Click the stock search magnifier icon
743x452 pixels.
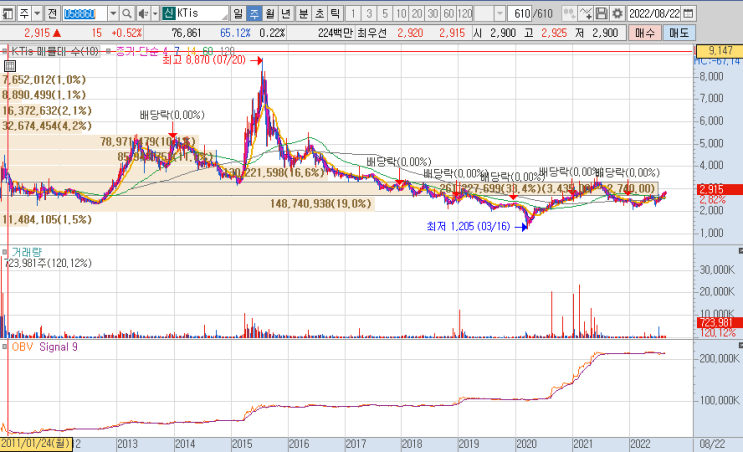(127, 13)
